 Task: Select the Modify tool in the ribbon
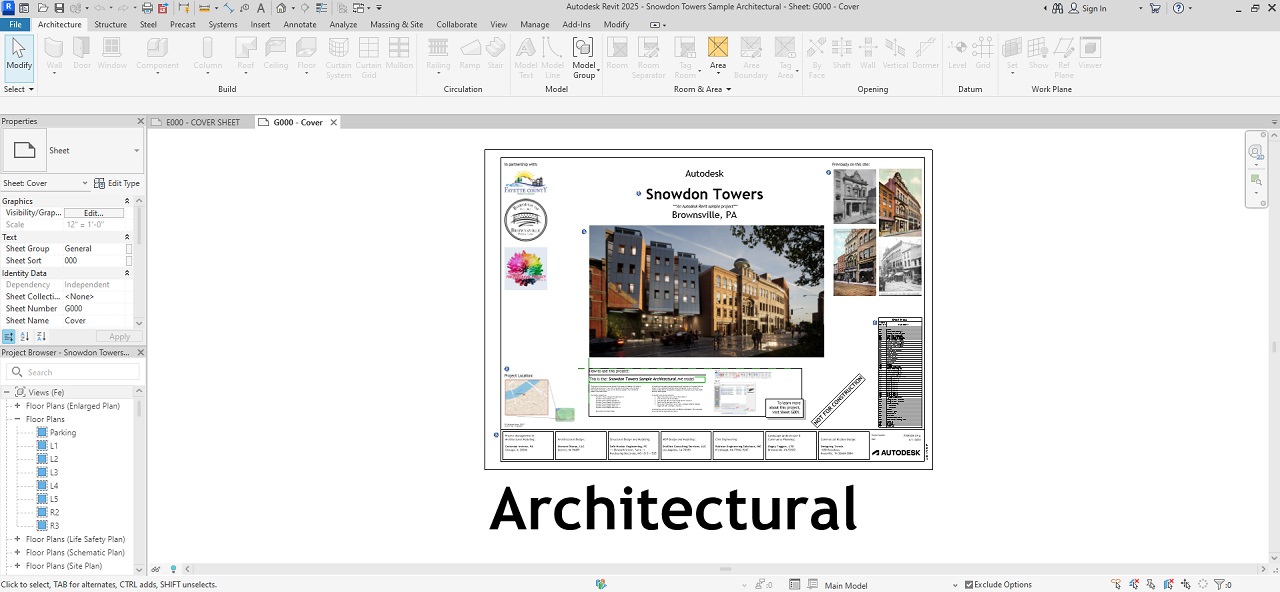point(19,55)
